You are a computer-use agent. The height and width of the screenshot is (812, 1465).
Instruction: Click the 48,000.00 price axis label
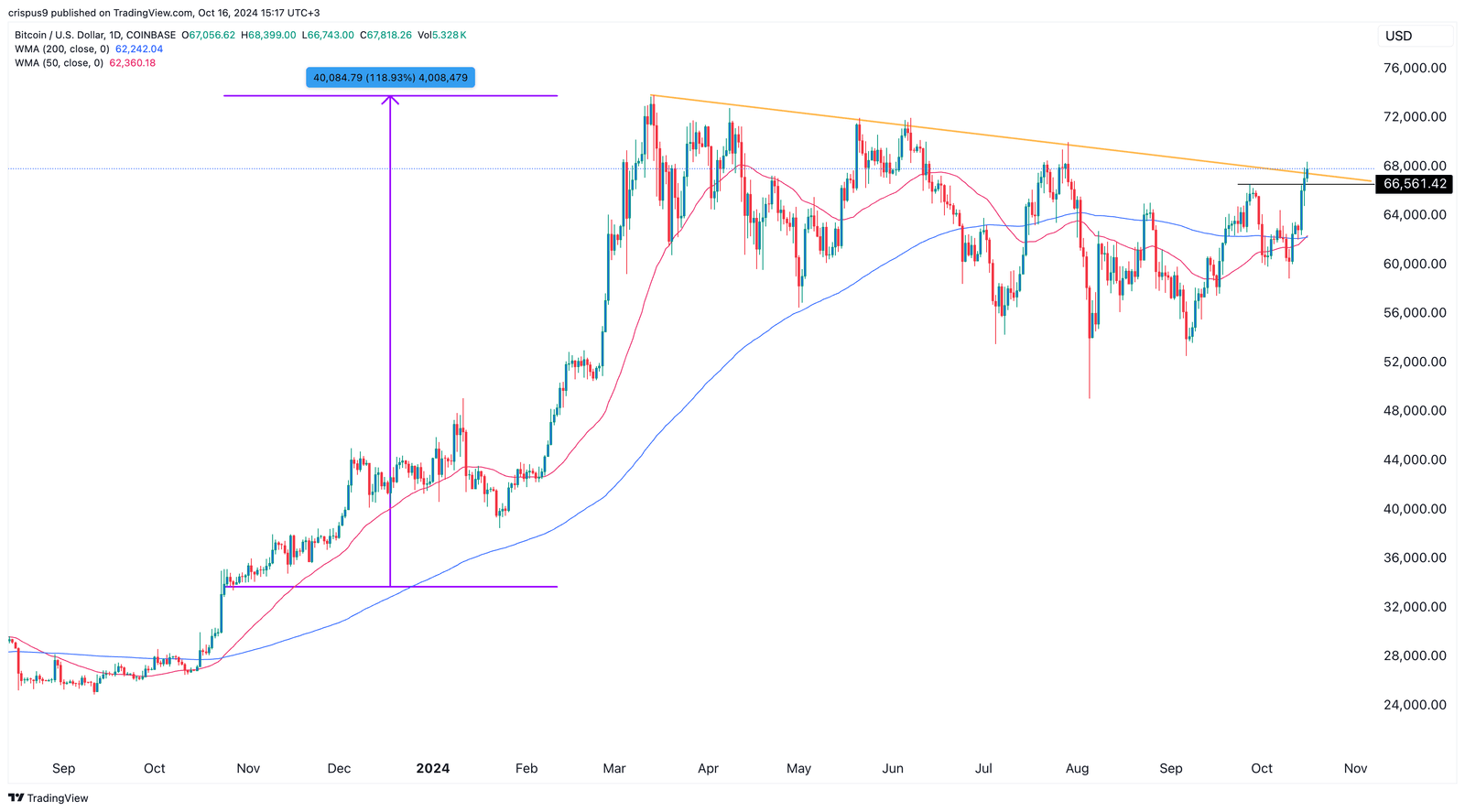coord(1415,411)
